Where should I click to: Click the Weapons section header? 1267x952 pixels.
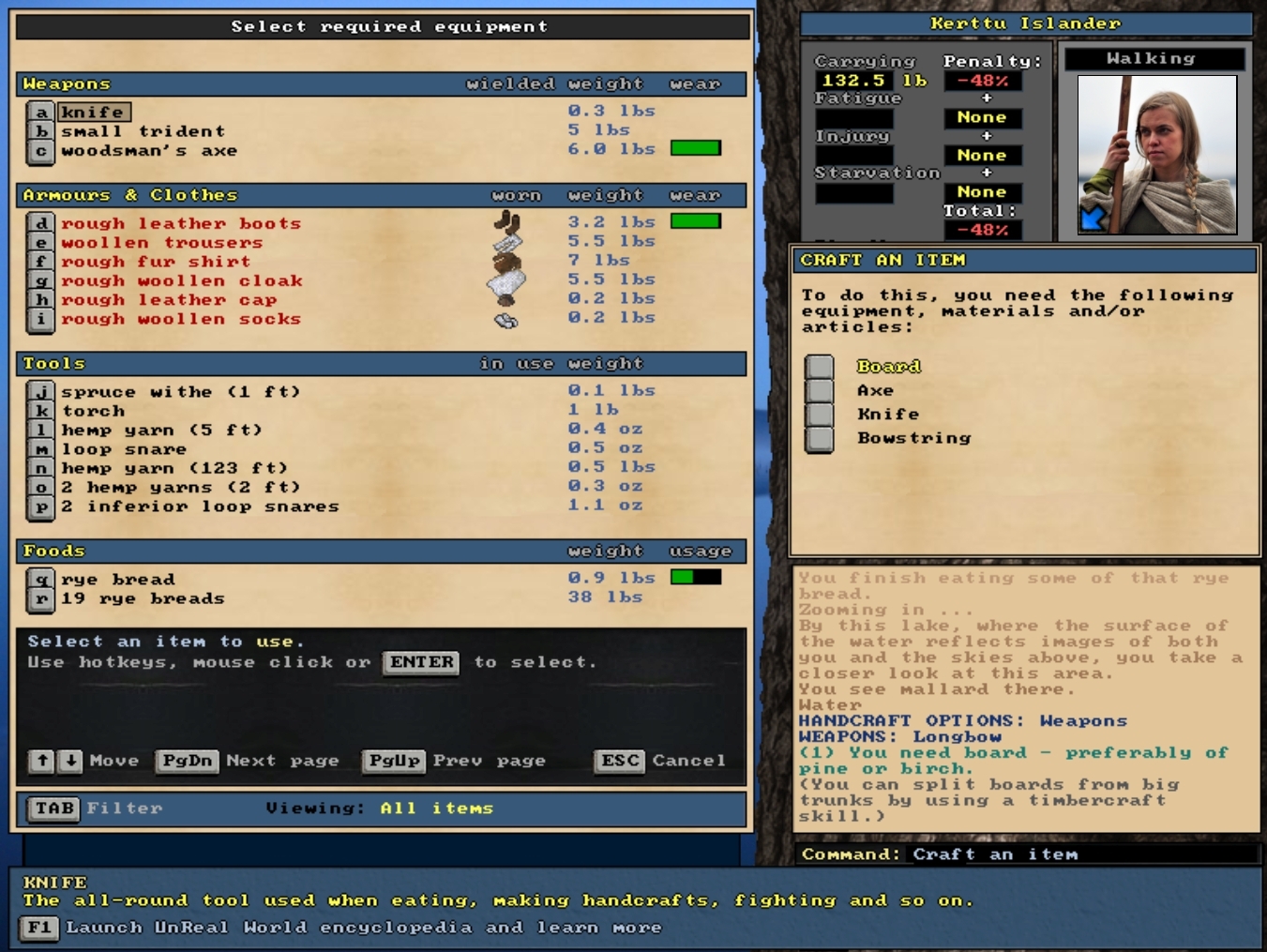(x=382, y=84)
